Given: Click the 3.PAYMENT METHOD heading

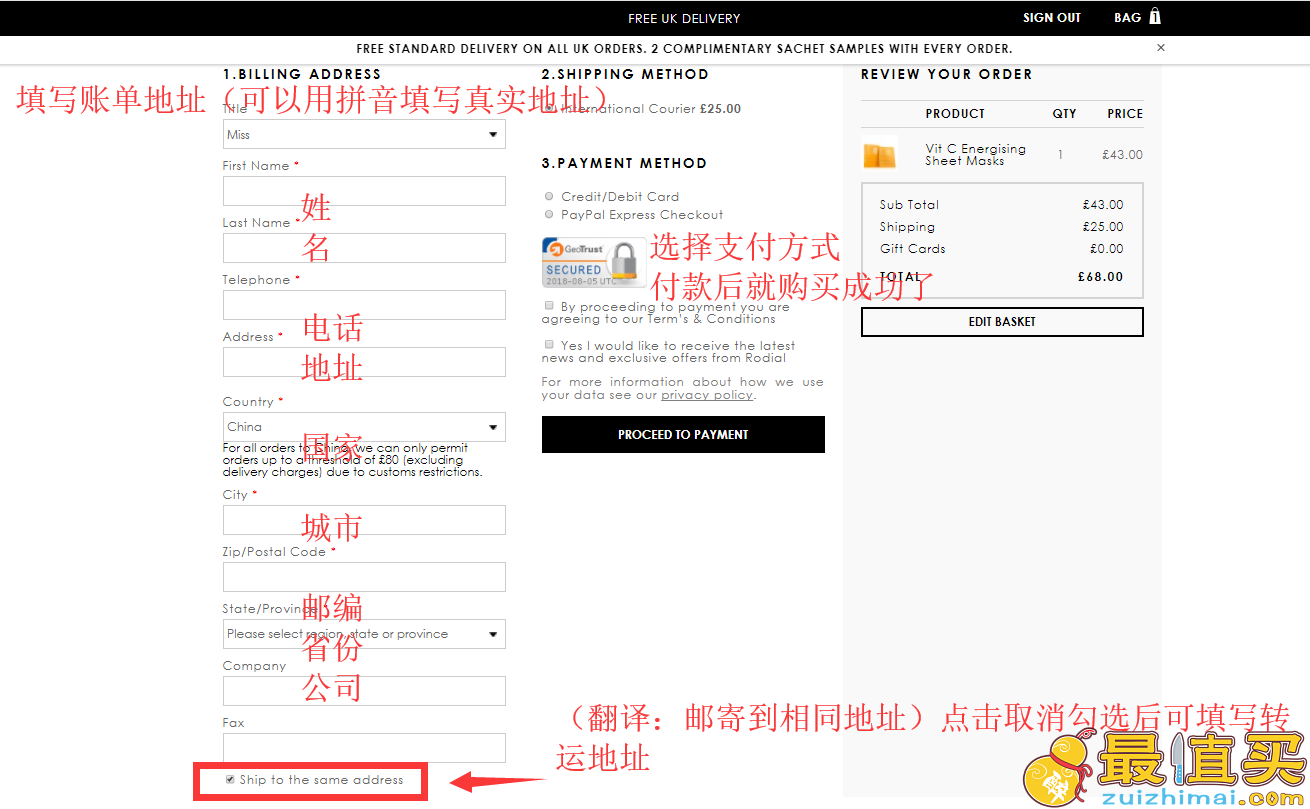Looking at the screenshot, I should tap(624, 163).
